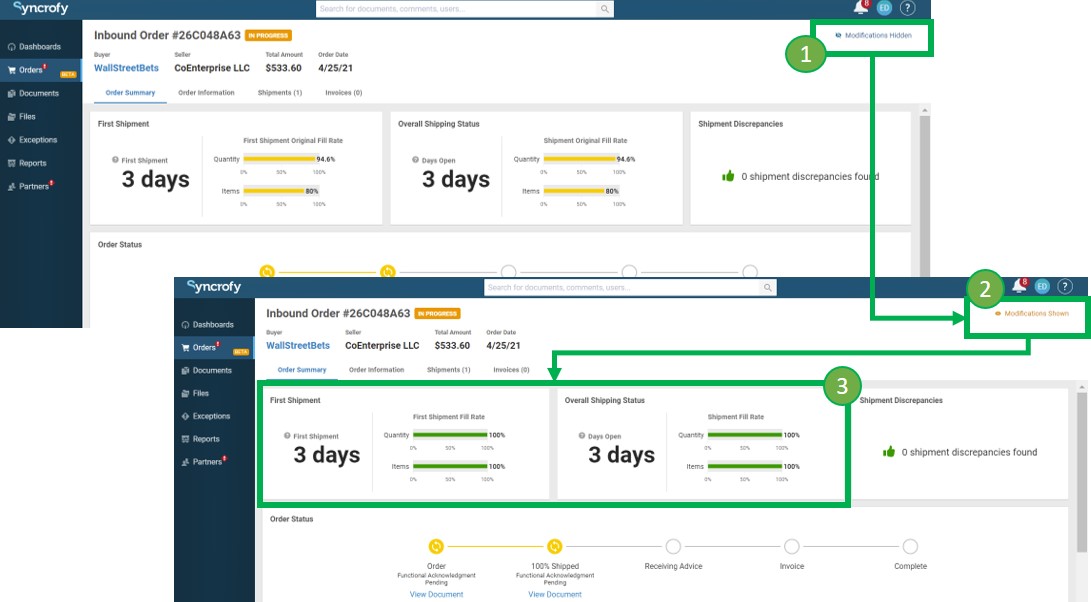Open Reports in the front window sidebar

[200, 439]
